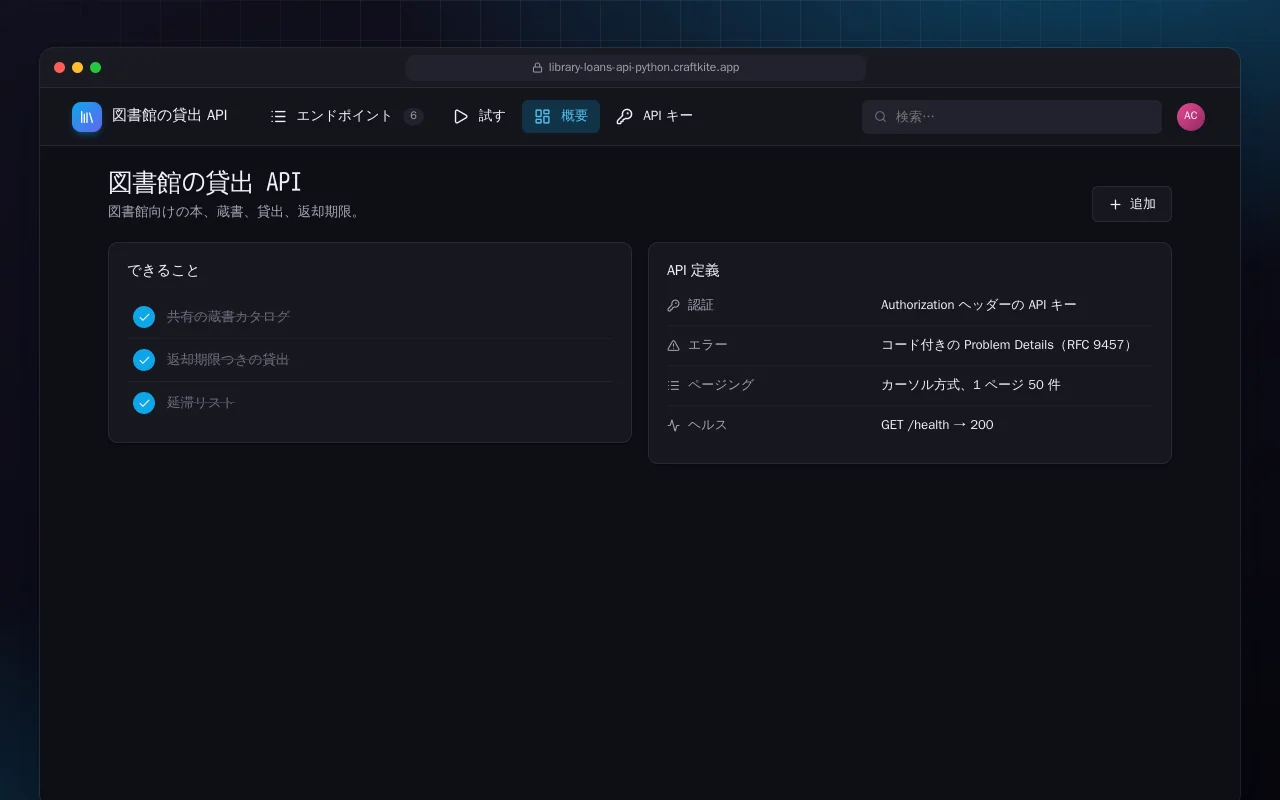
Task: Click the green window maximize button
Action: [x=96, y=67]
